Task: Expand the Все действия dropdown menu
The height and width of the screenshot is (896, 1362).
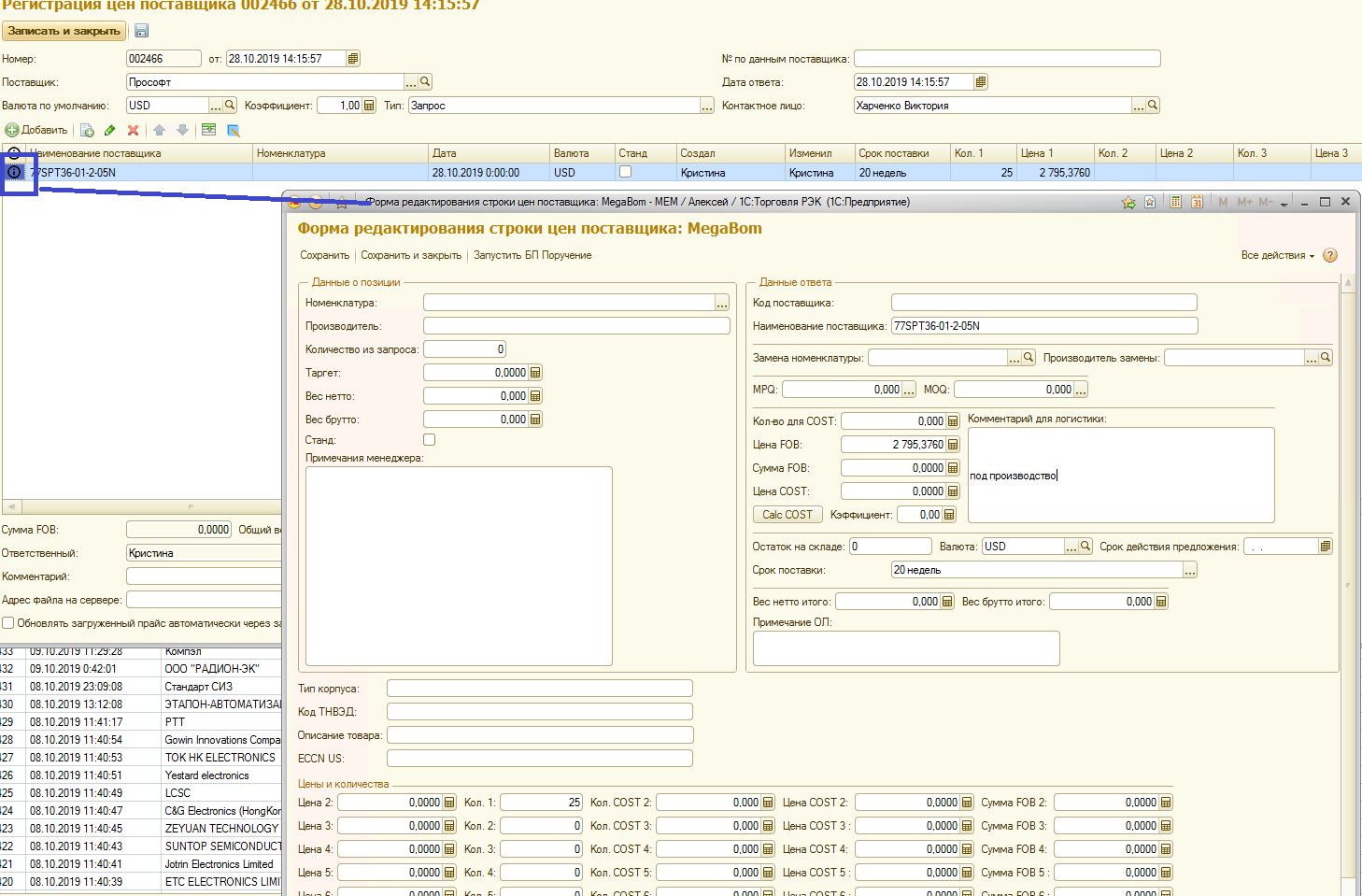Action: [x=1277, y=255]
